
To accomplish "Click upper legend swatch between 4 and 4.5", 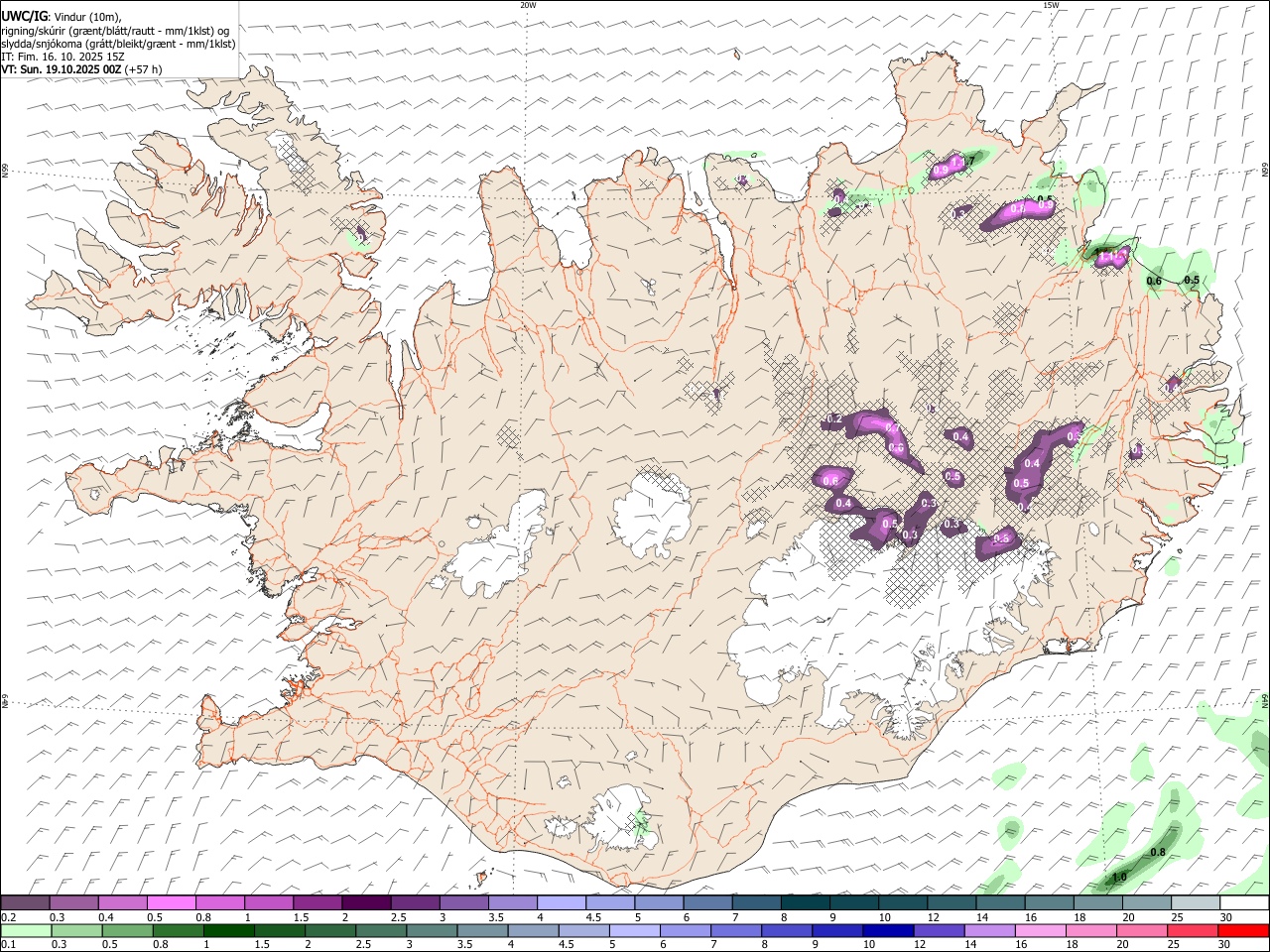I will pyautogui.click(x=561, y=902).
